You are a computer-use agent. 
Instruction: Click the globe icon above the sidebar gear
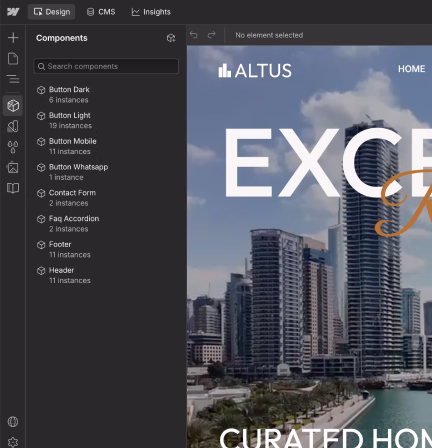tap(13, 422)
